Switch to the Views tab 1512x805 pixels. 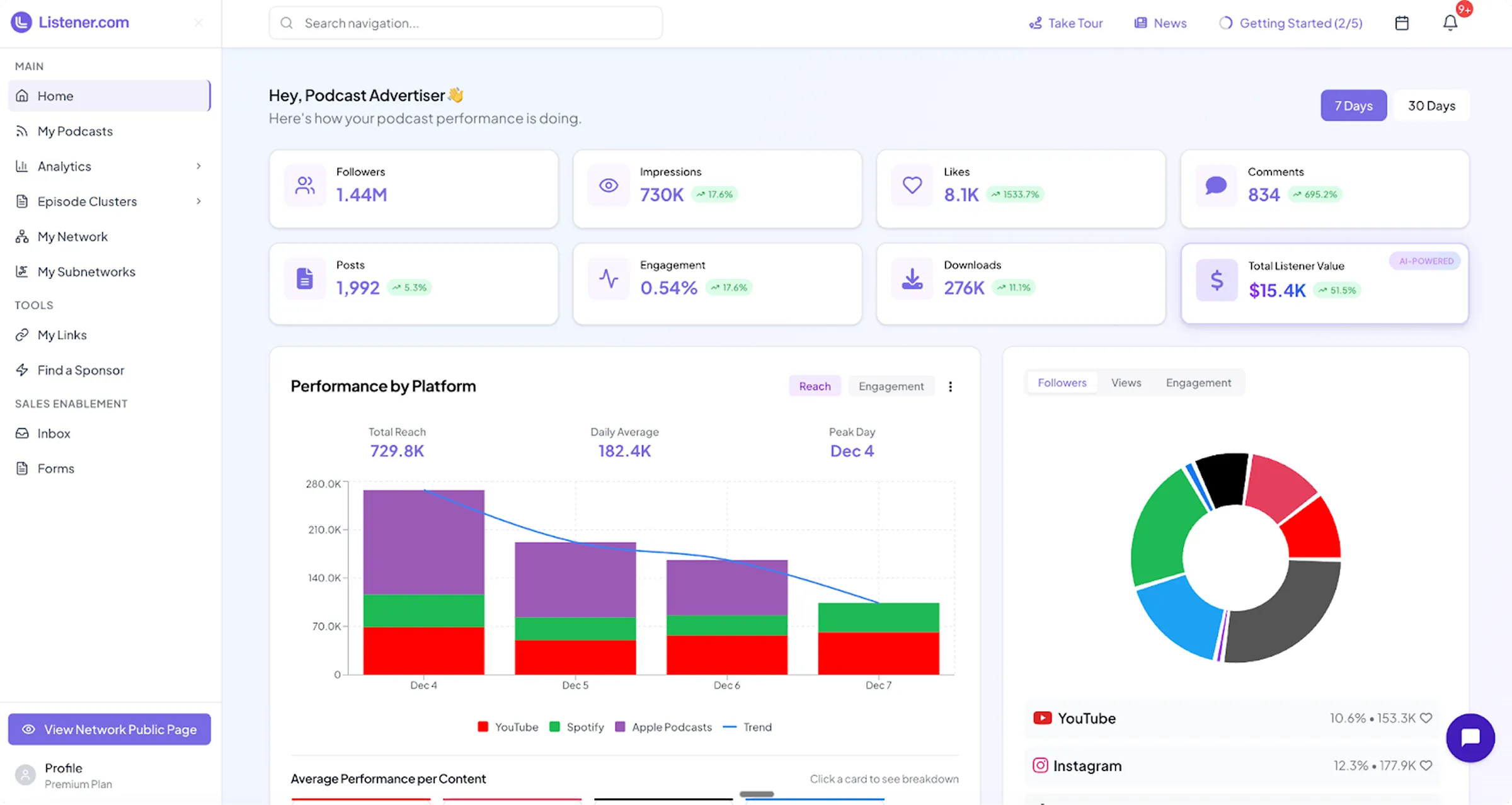click(x=1126, y=382)
